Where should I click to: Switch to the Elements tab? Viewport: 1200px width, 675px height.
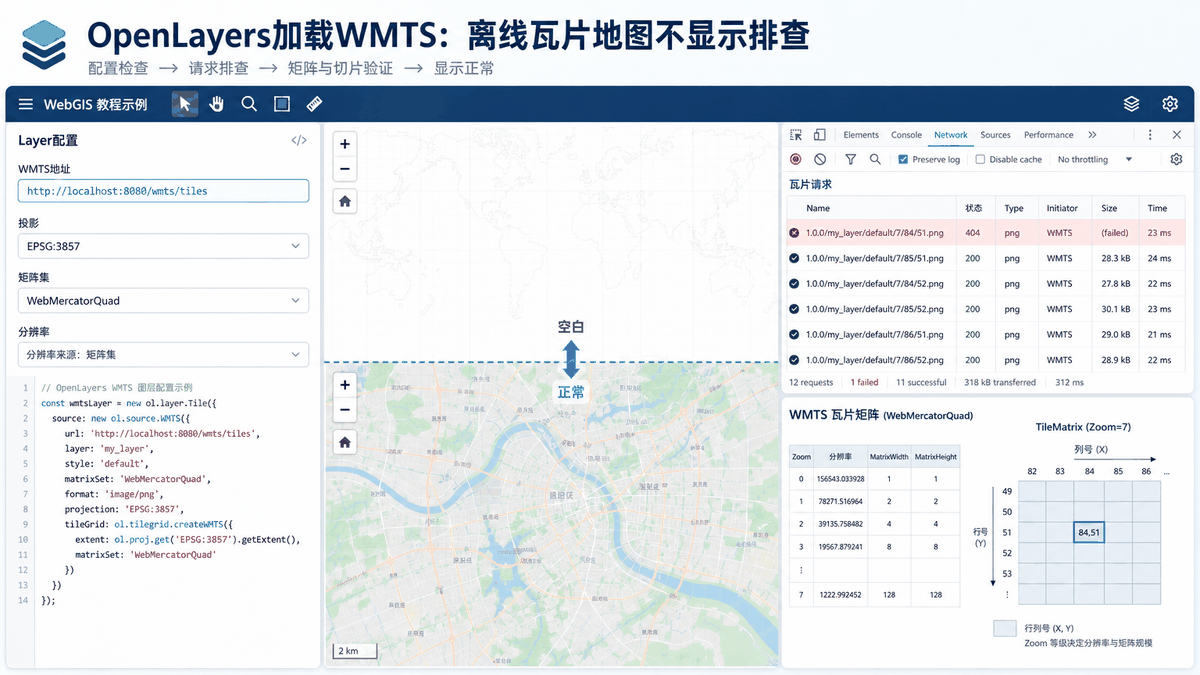[861, 135]
